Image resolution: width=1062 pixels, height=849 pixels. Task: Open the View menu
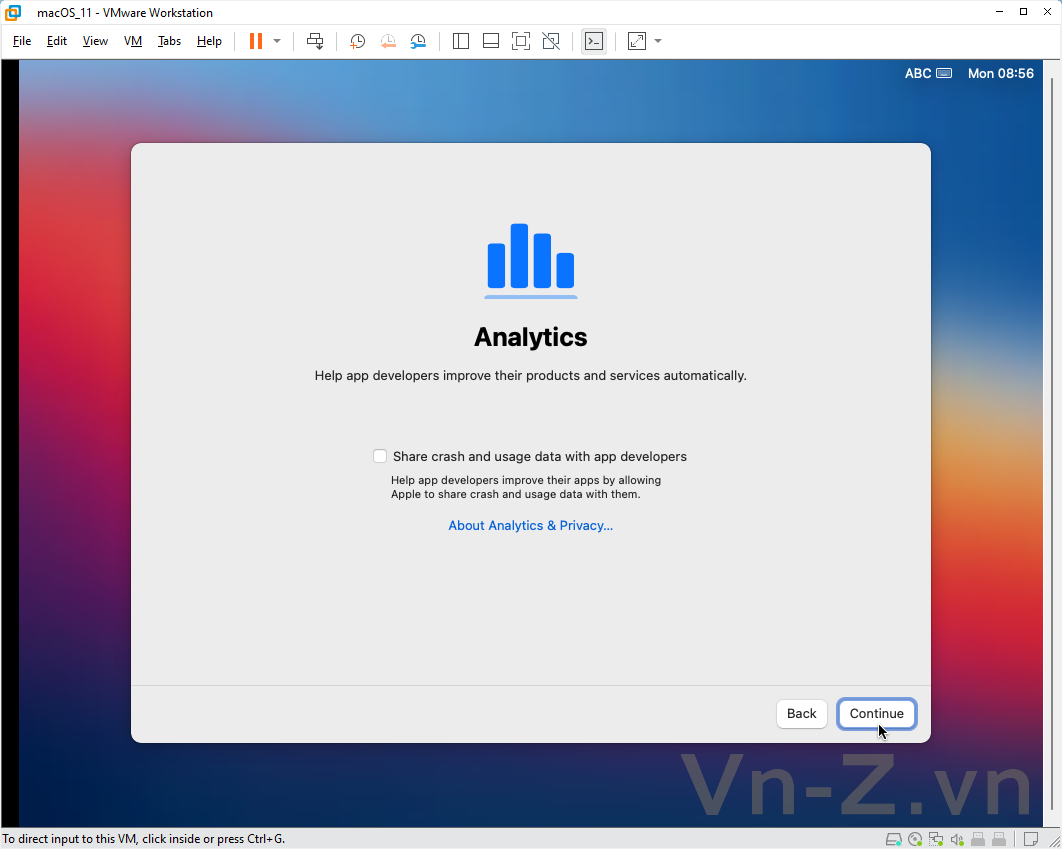[95, 41]
